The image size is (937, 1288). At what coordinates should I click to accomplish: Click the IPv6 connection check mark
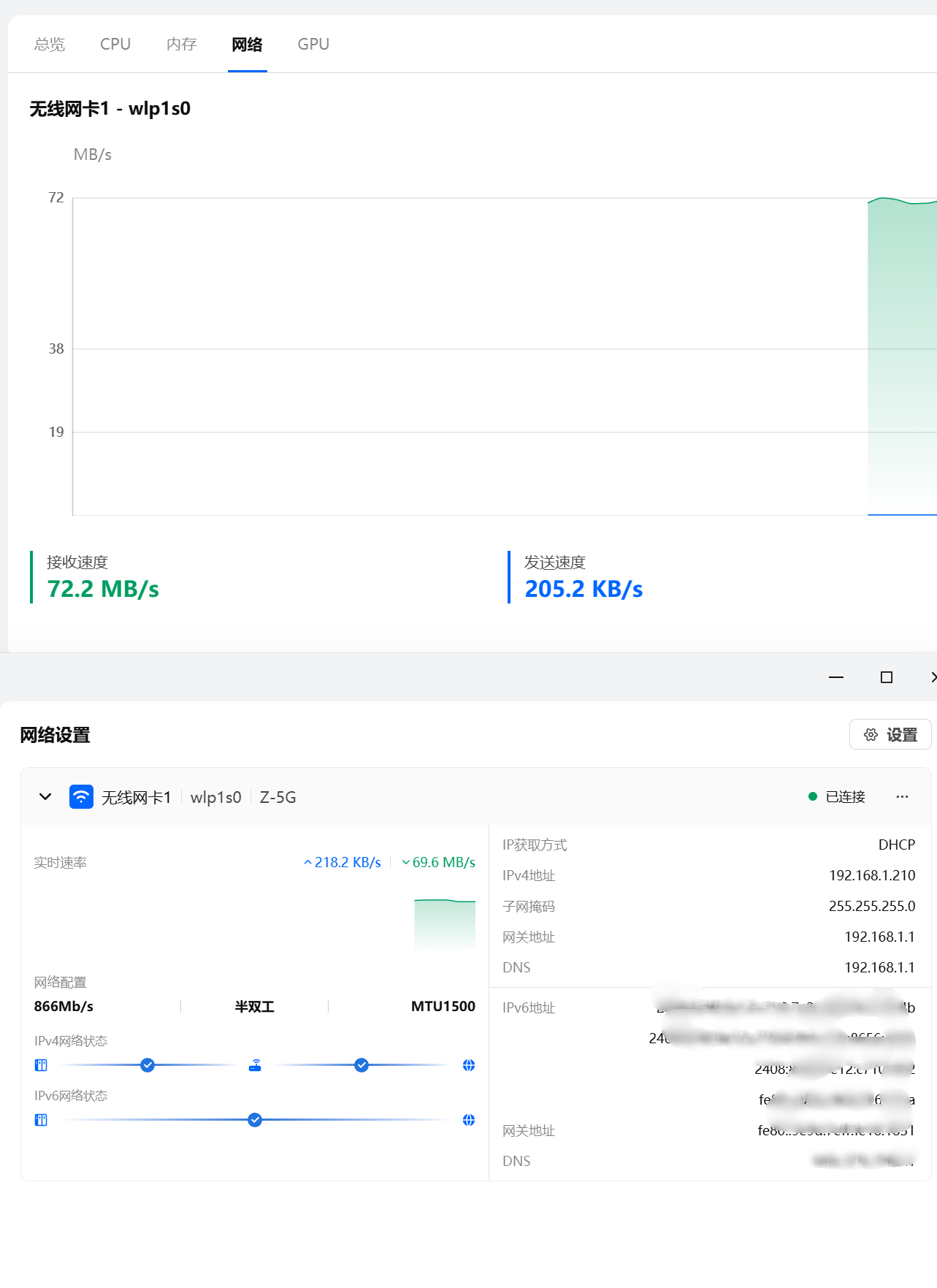255,1120
